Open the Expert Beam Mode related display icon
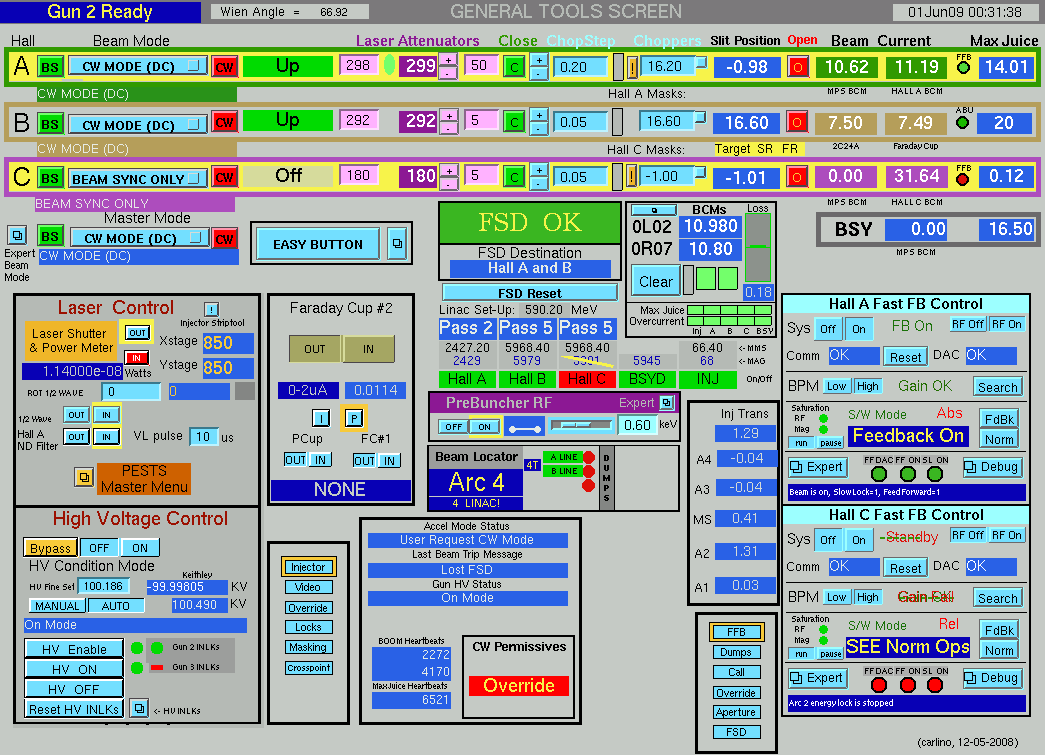 pos(17,235)
